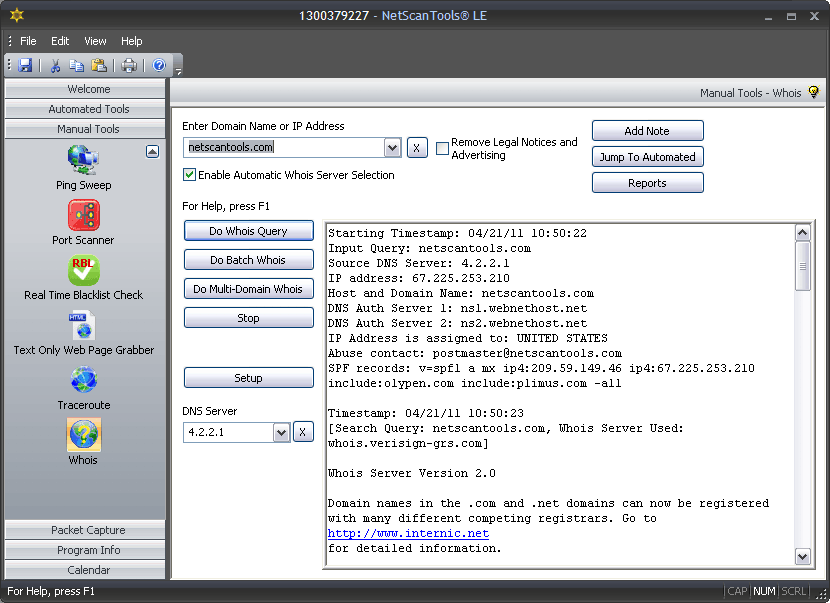
Task: Open the Port Scanner tool icon
Action: click(x=84, y=215)
